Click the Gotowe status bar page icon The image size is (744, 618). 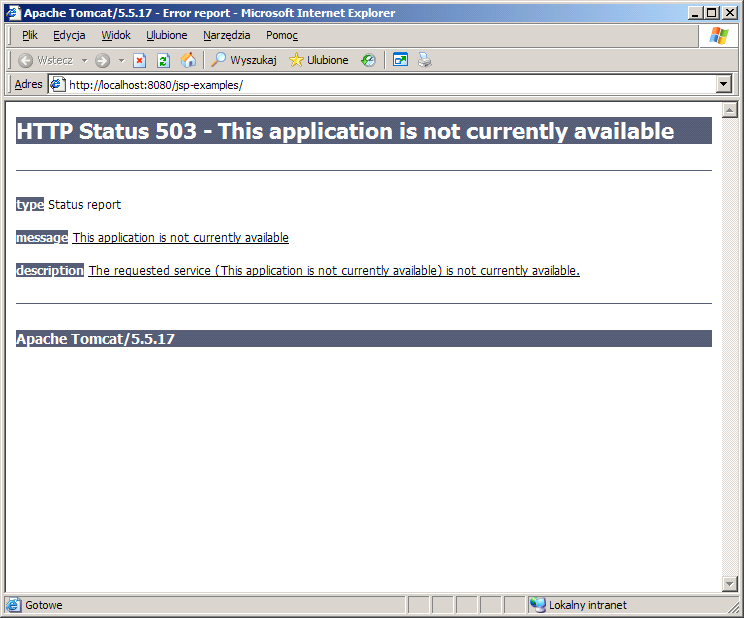point(14,605)
